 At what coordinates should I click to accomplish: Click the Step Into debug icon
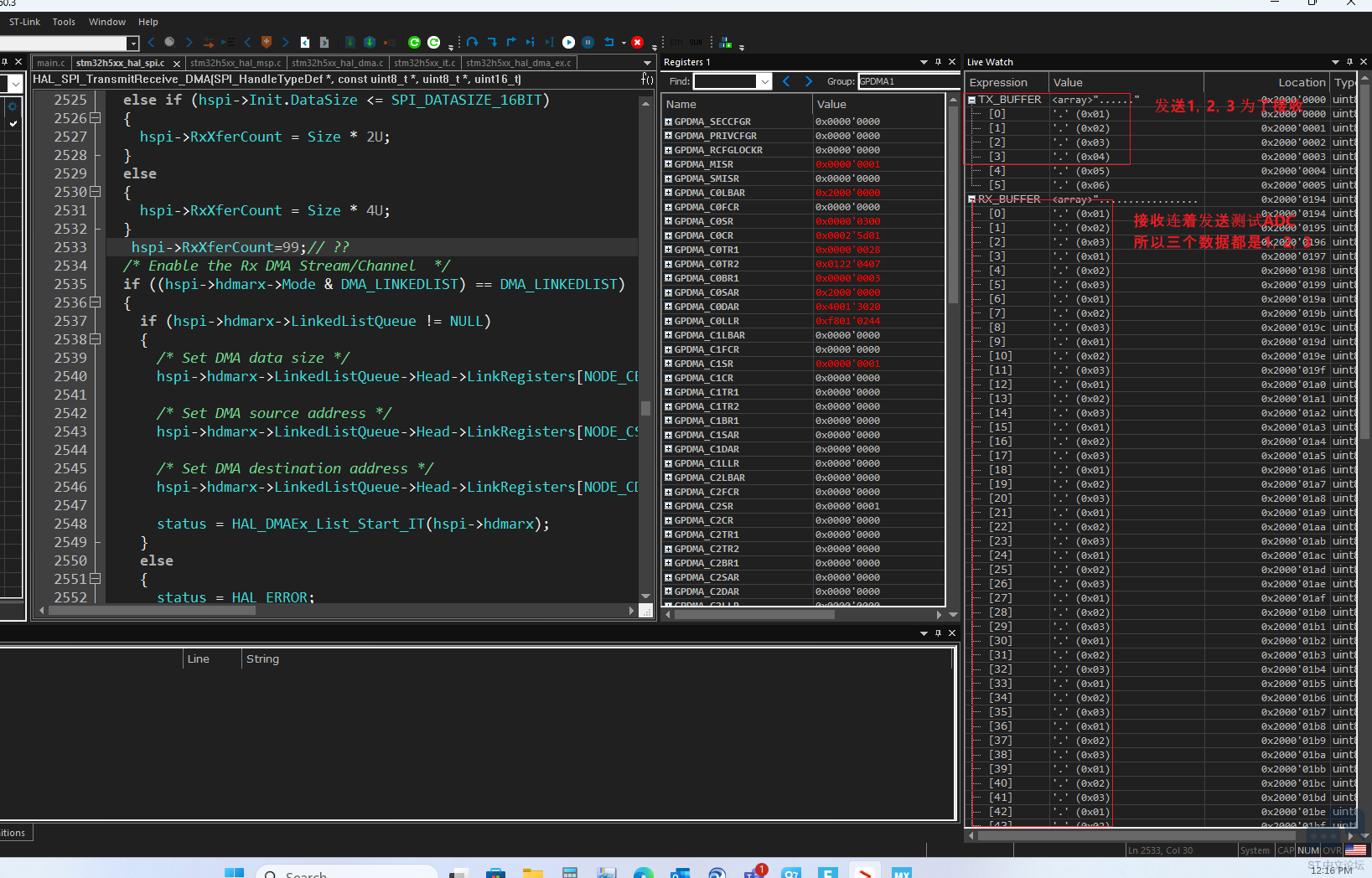click(x=492, y=42)
